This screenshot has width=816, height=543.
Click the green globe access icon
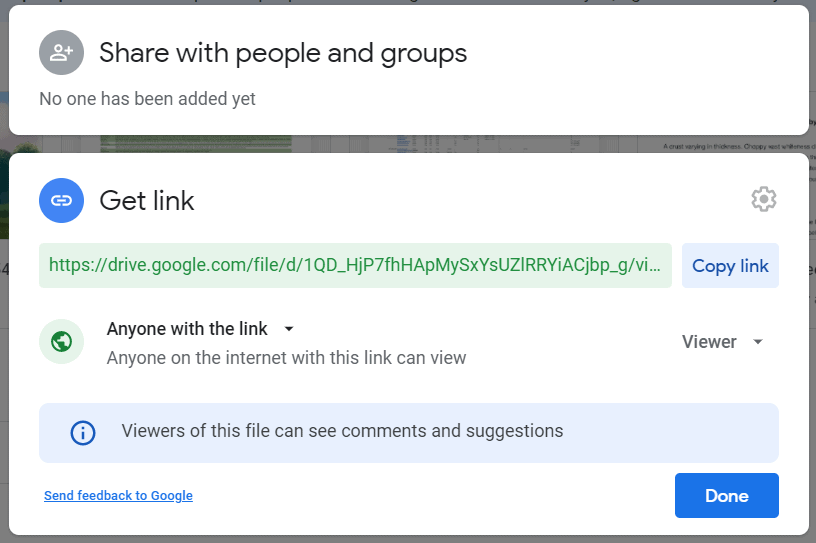coord(61,342)
